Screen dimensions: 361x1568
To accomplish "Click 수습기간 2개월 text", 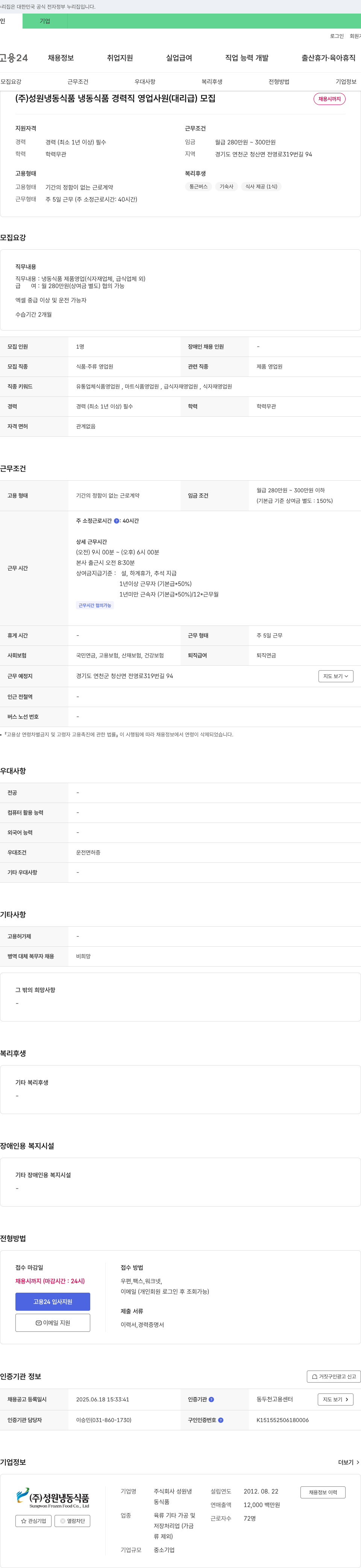I will coord(33,315).
